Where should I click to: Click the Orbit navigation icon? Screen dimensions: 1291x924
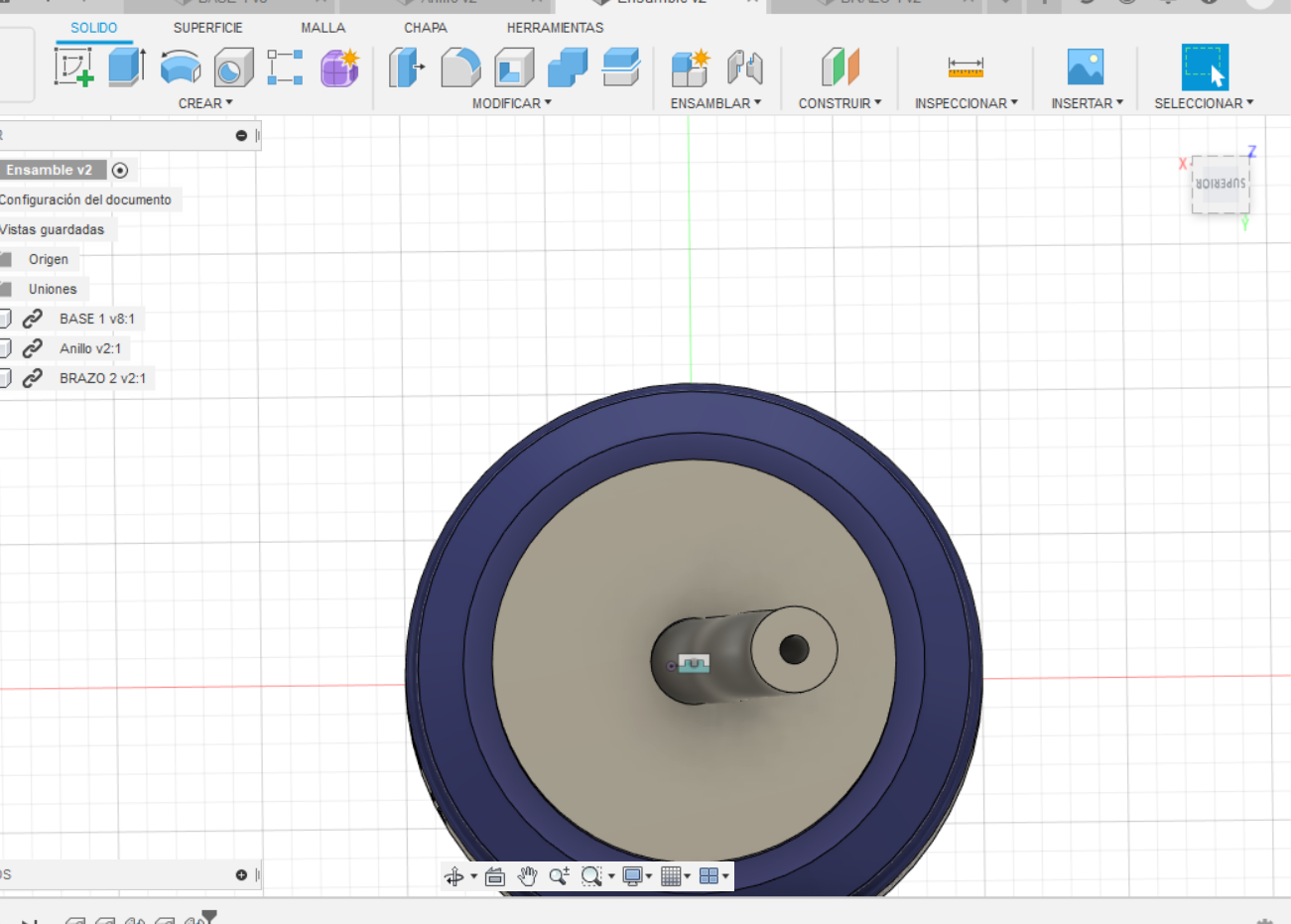tap(454, 876)
